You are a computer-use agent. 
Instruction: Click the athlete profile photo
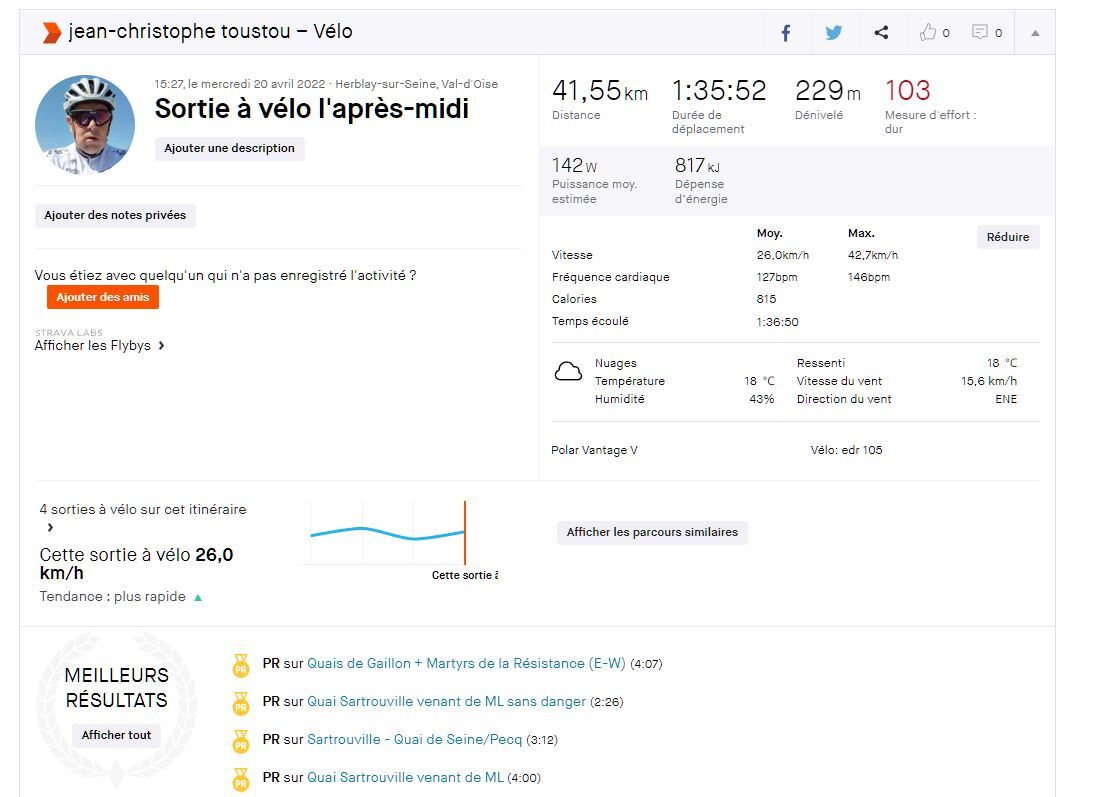click(x=85, y=124)
